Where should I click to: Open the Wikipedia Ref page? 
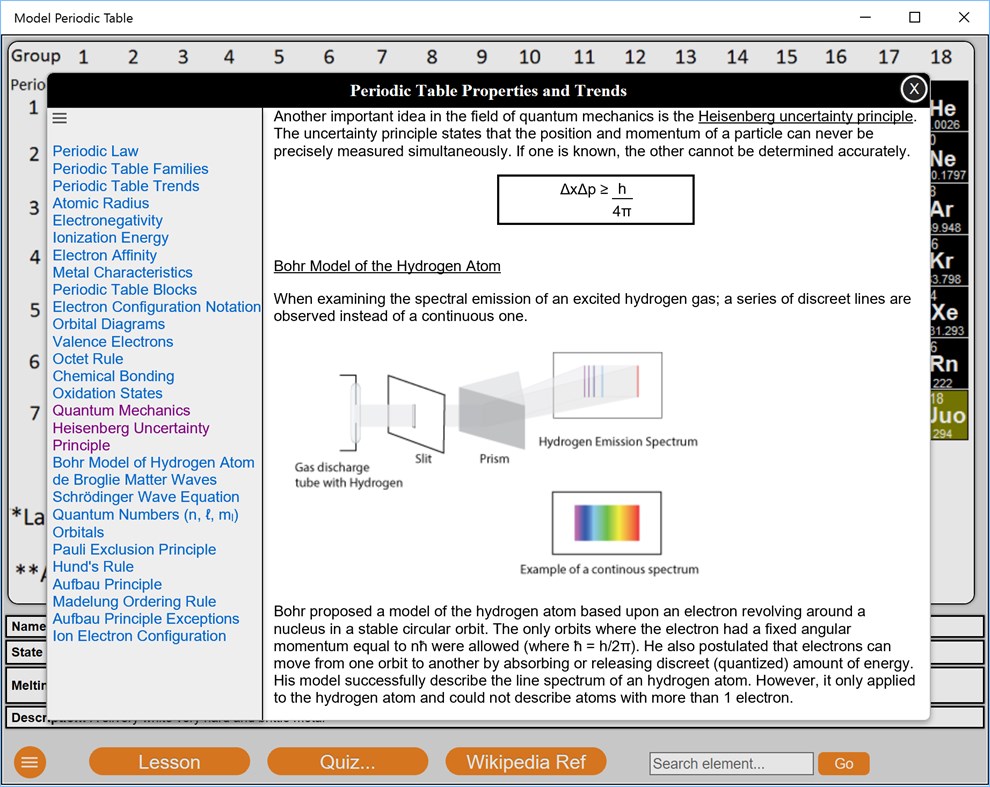526,761
